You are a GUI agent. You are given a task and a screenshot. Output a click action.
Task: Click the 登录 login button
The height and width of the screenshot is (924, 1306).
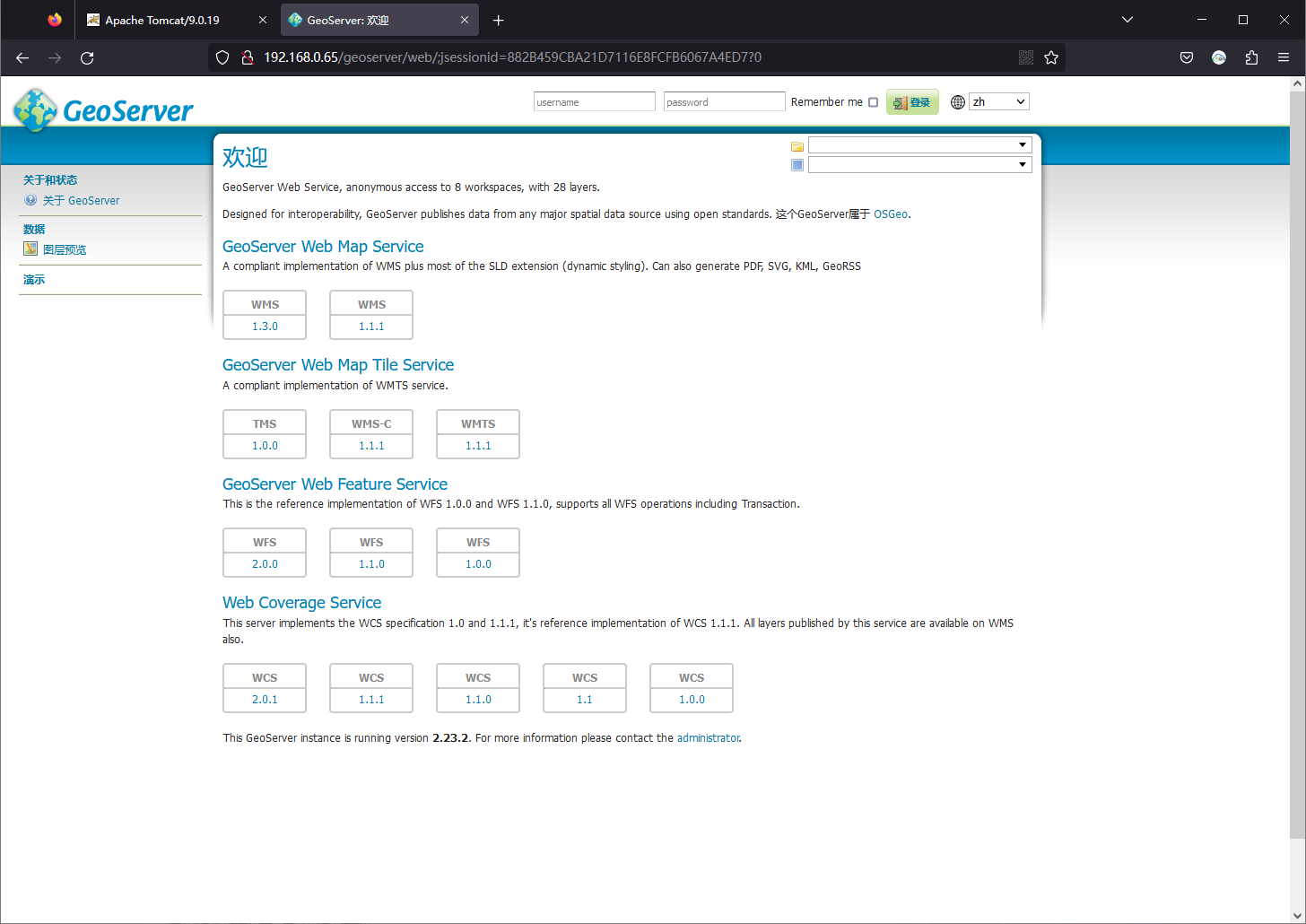click(x=912, y=102)
